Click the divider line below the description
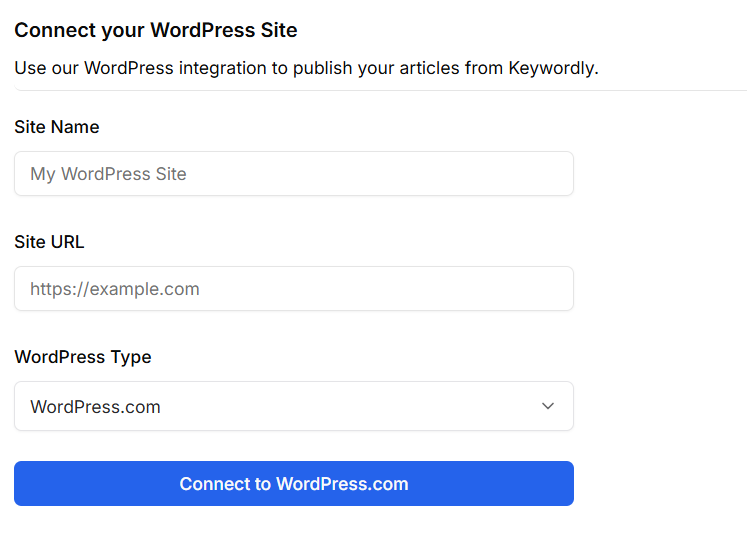Image resolution: width=747 pixels, height=555 pixels. pos(380,91)
